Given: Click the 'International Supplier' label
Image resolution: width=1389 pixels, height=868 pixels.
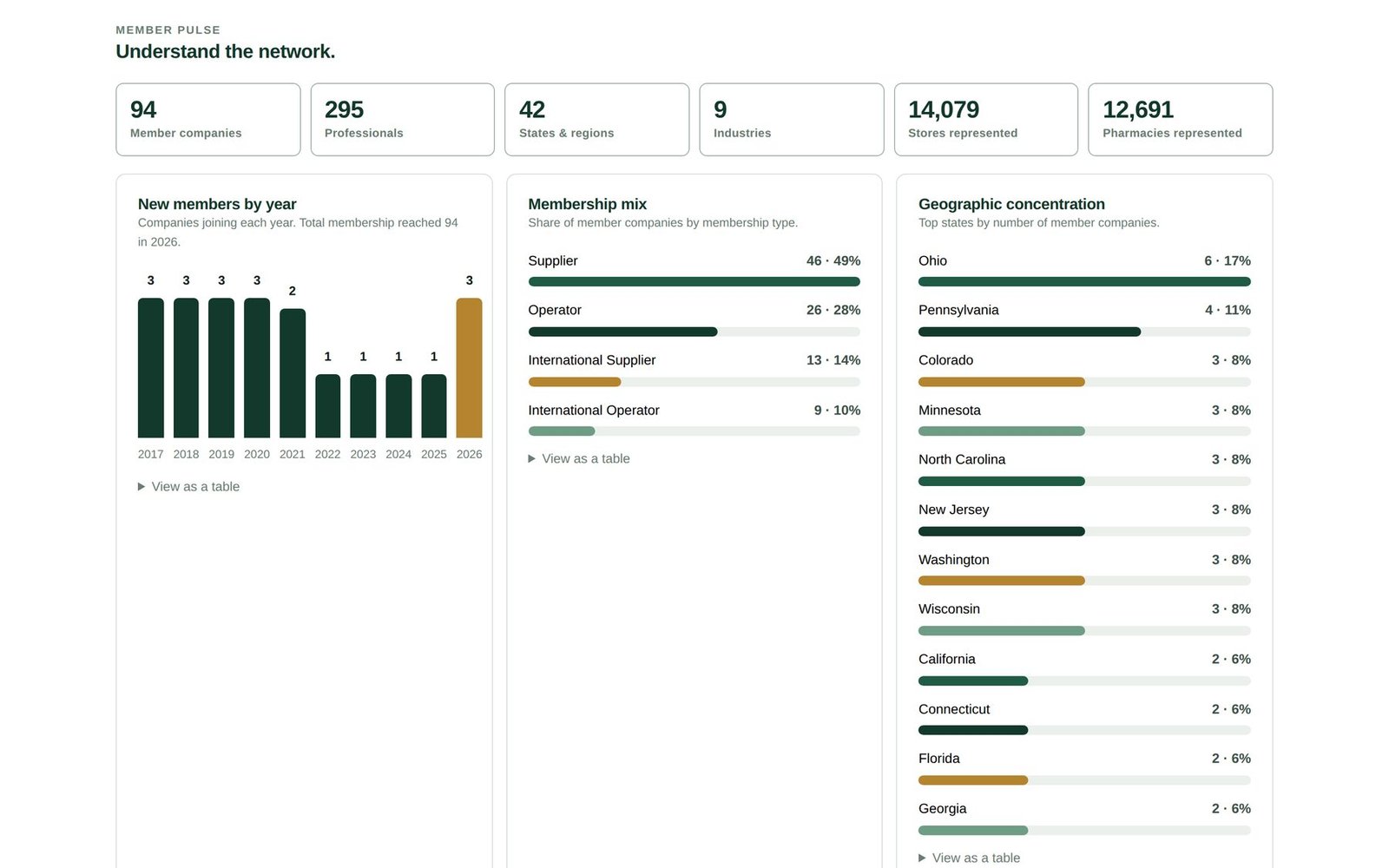Looking at the screenshot, I should [x=592, y=360].
